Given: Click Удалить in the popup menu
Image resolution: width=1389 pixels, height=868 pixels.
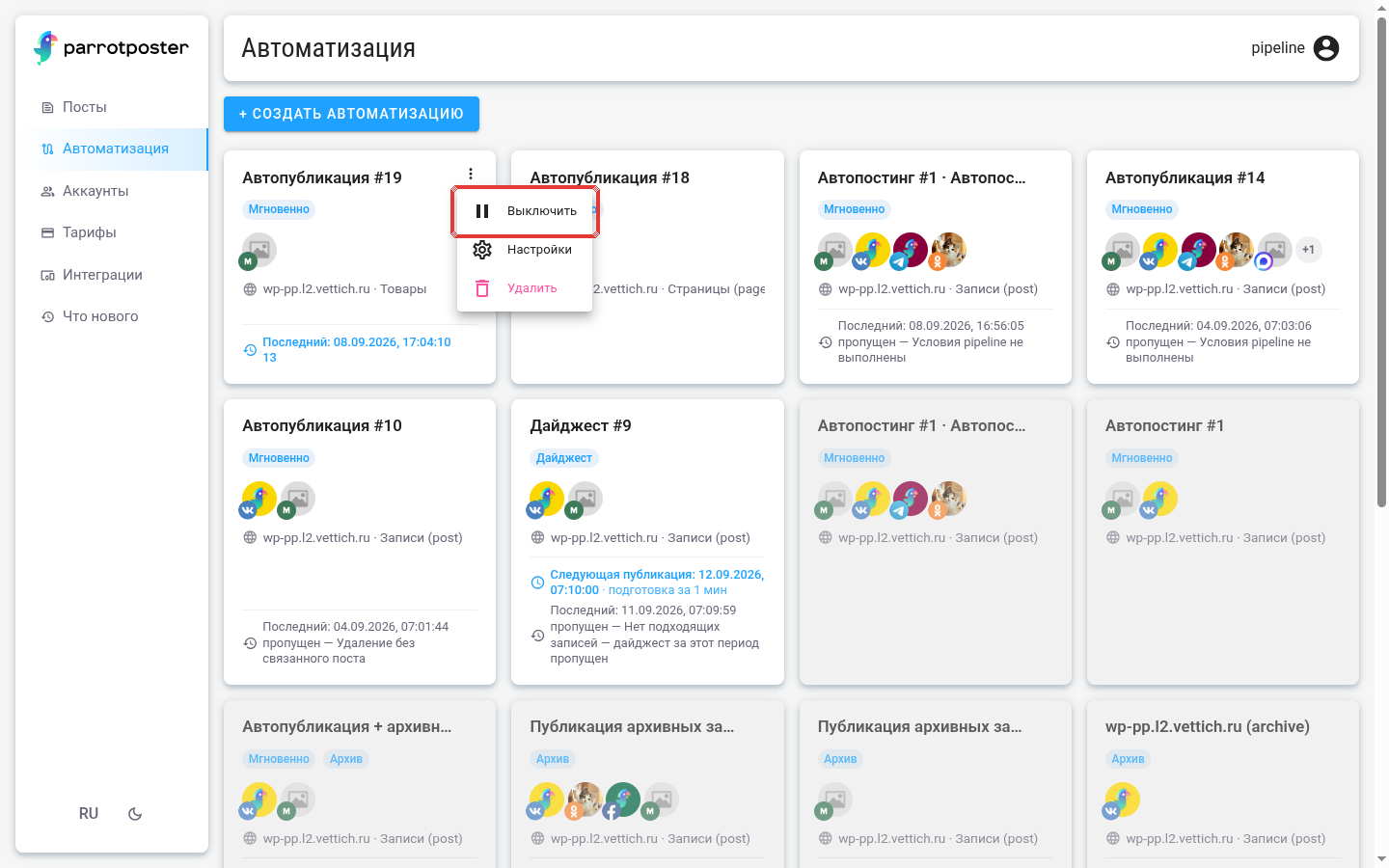Looking at the screenshot, I should click(525, 288).
